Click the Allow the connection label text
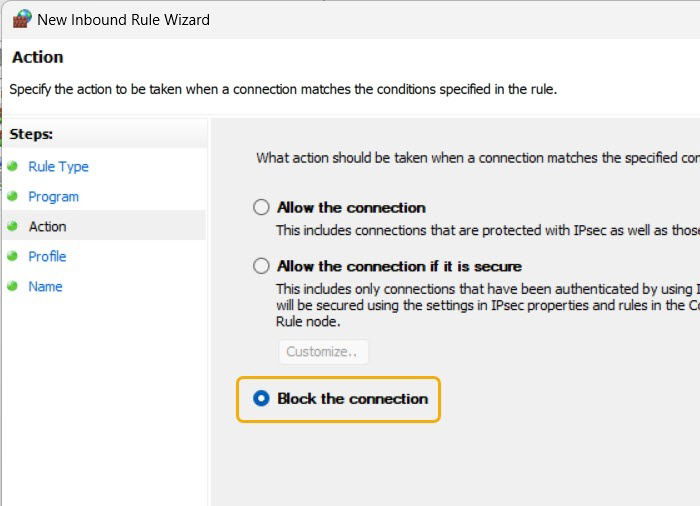Image resolution: width=700 pixels, height=506 pixels. (x=351, y=208)
